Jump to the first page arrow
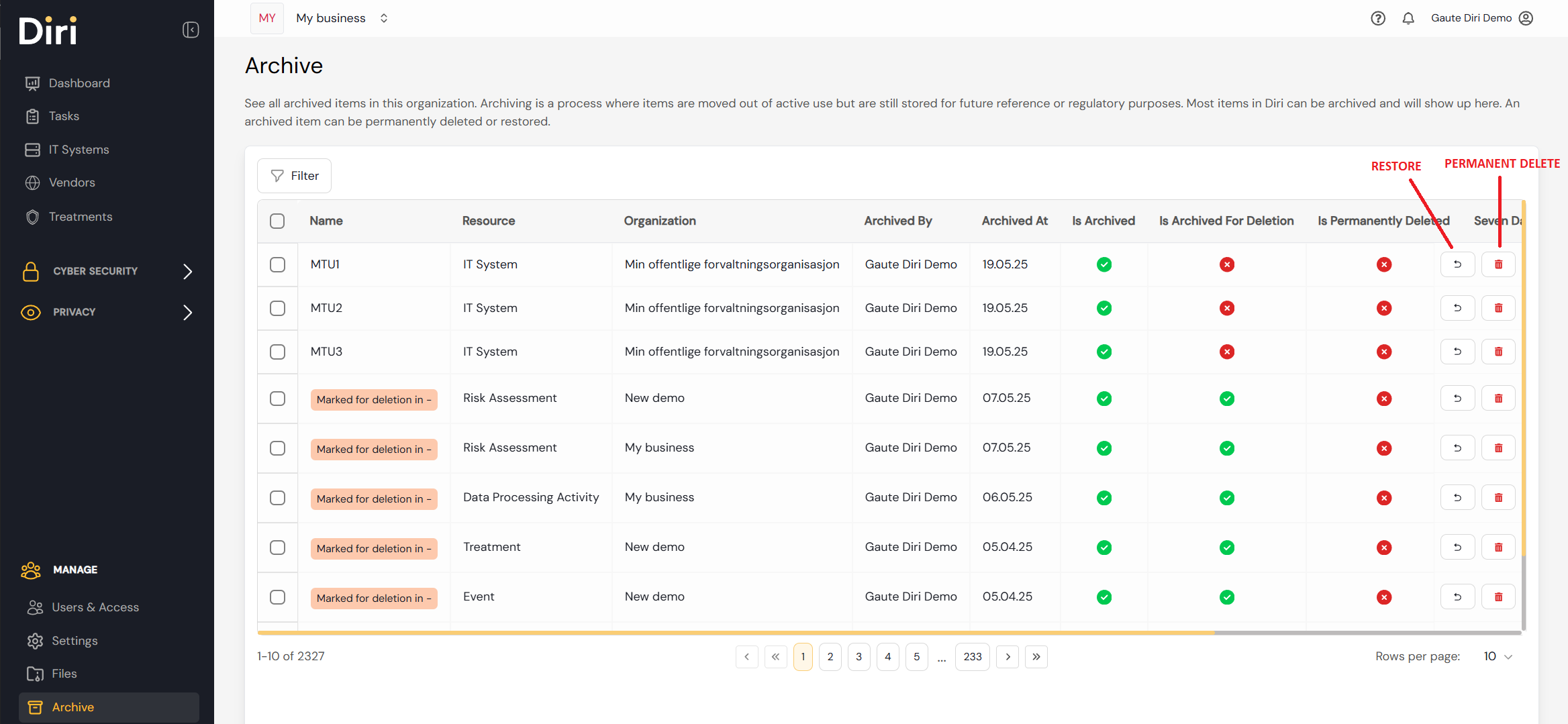The width and height of the screenshot is (1568, 724). coord(775,657)
